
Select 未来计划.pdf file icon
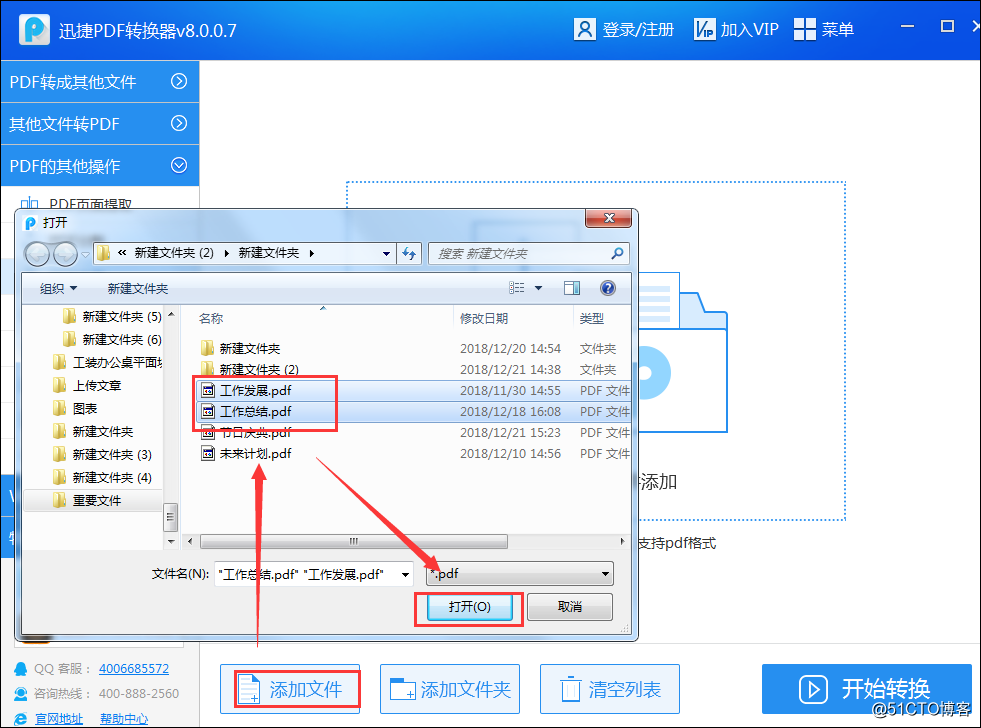click(208, 453)
